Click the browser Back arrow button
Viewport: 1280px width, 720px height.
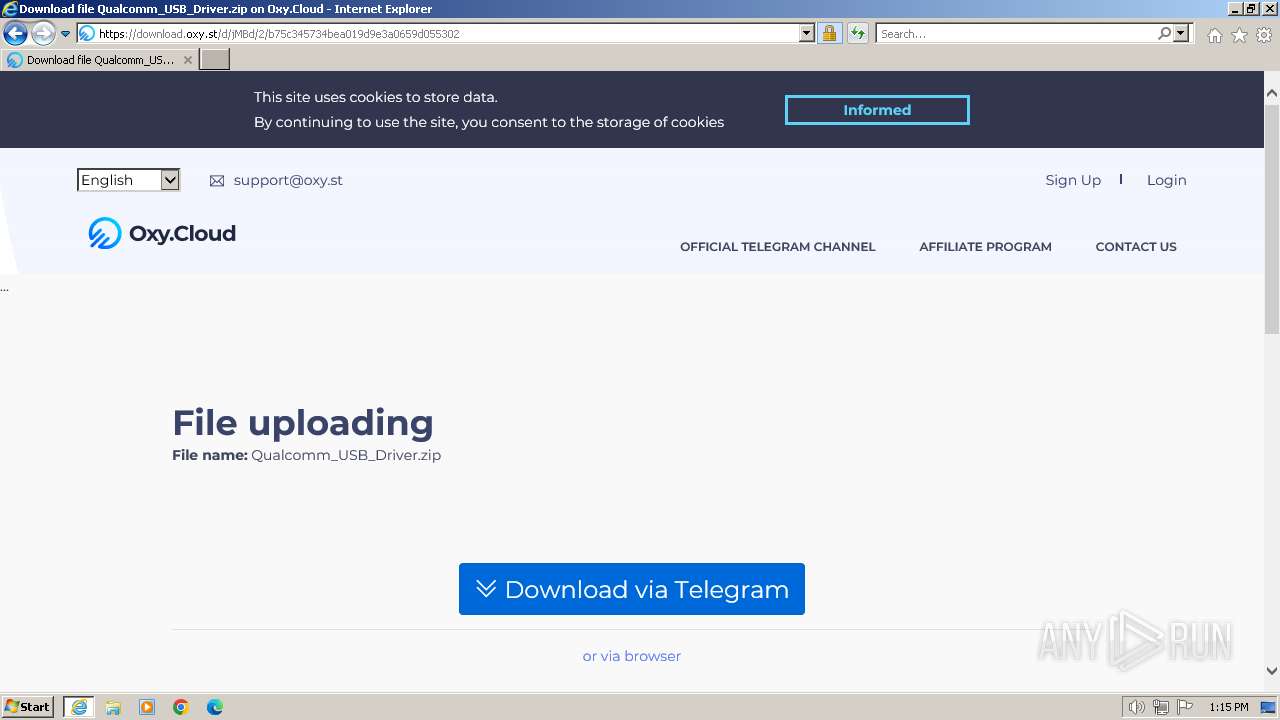pyautogui.click(x=16, y=33)
